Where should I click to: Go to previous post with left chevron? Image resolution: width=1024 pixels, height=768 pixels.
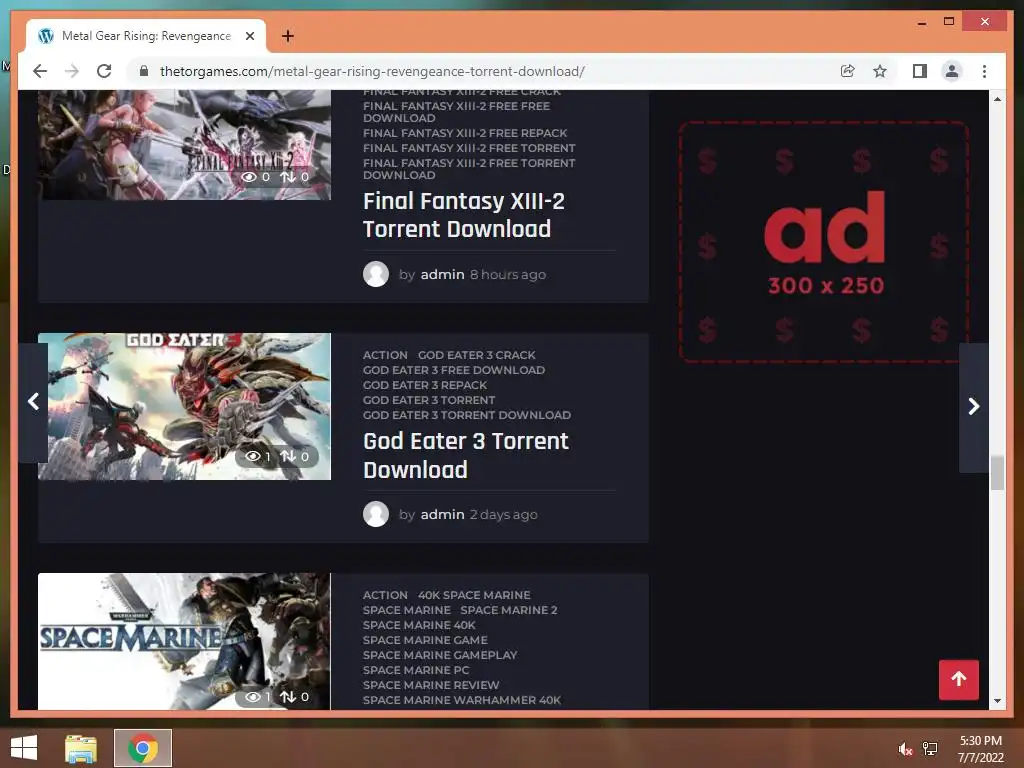pyautogui.click(x=33, y=402)
